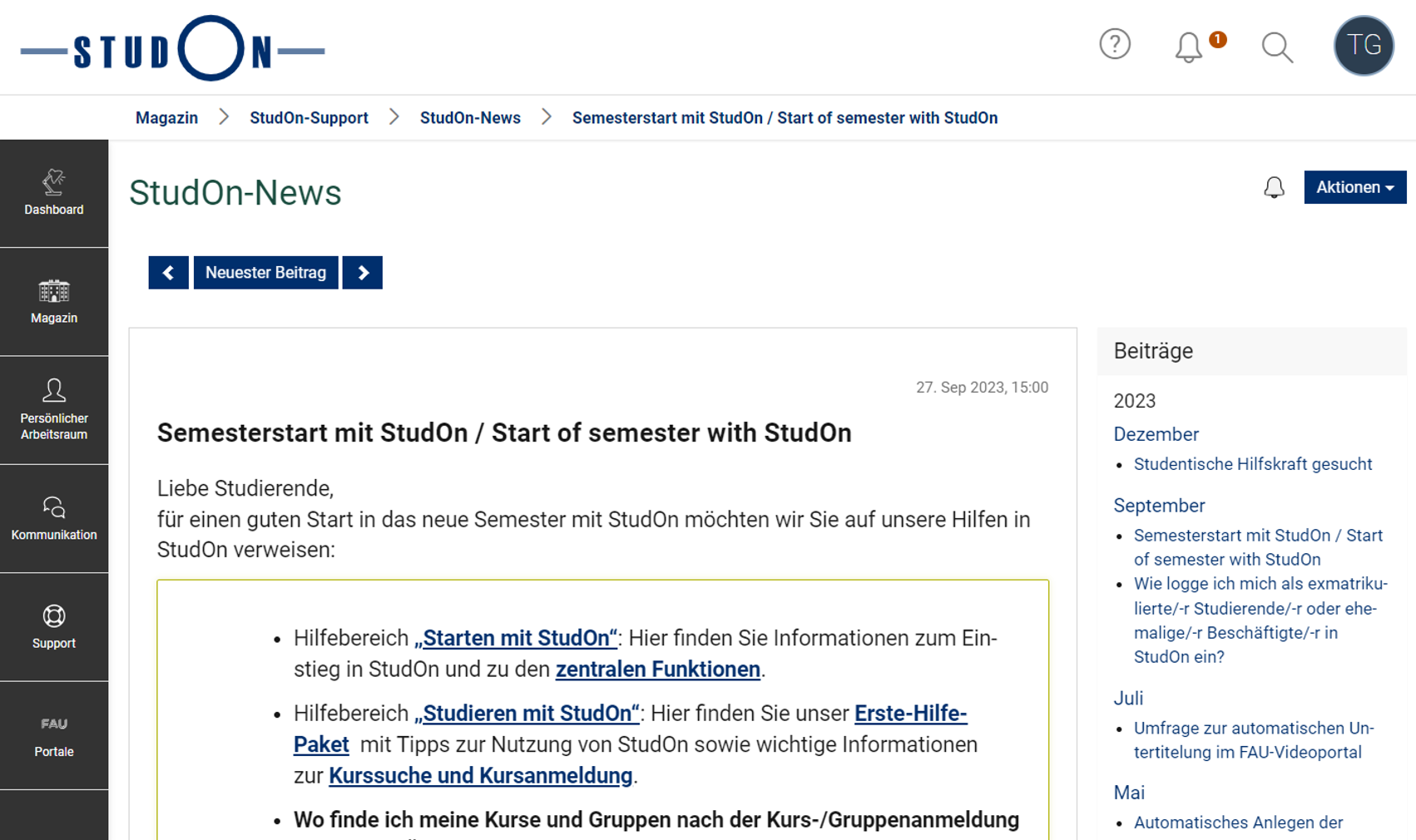Click Neuester Beitrag button

point(265,273)
